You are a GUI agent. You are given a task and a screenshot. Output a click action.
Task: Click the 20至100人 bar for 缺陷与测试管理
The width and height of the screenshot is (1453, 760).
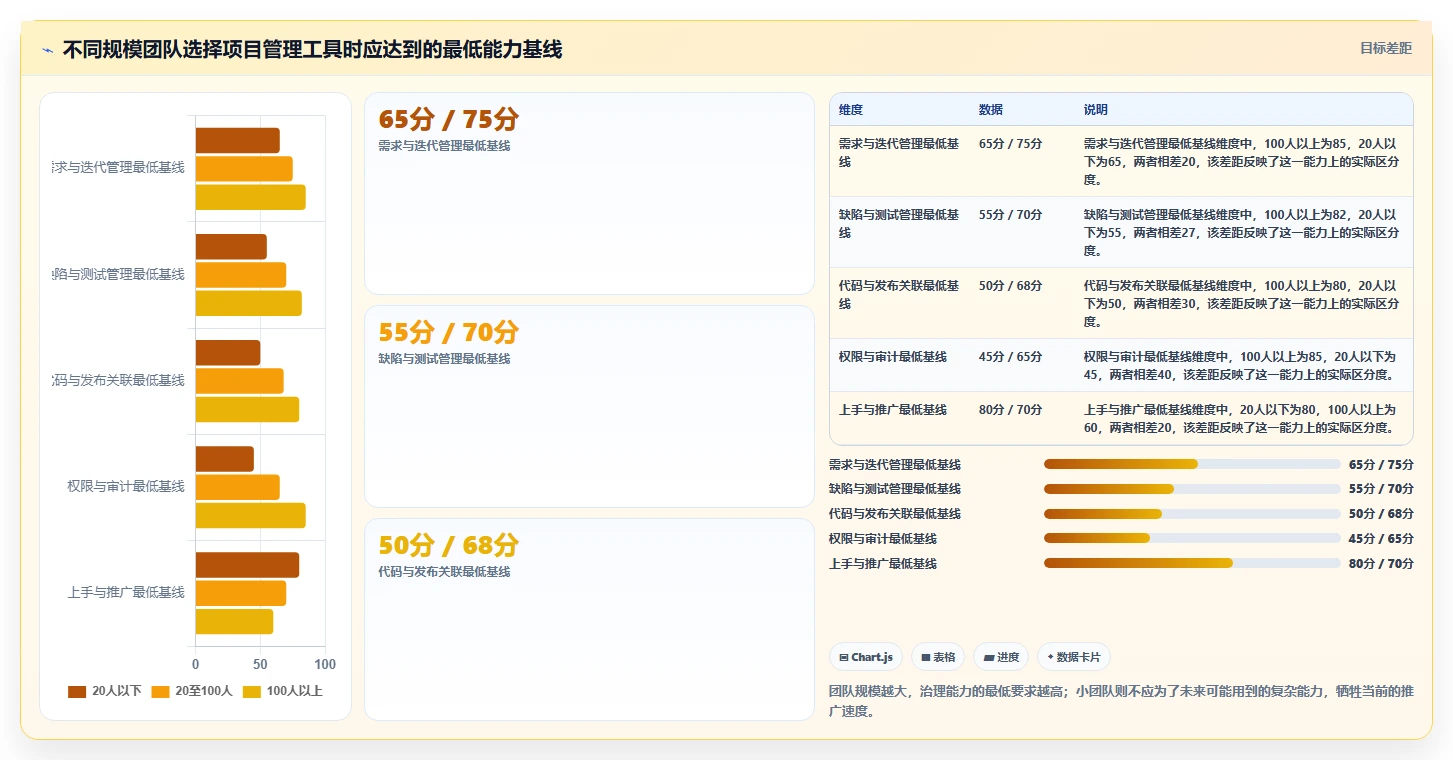pos(241,275)
